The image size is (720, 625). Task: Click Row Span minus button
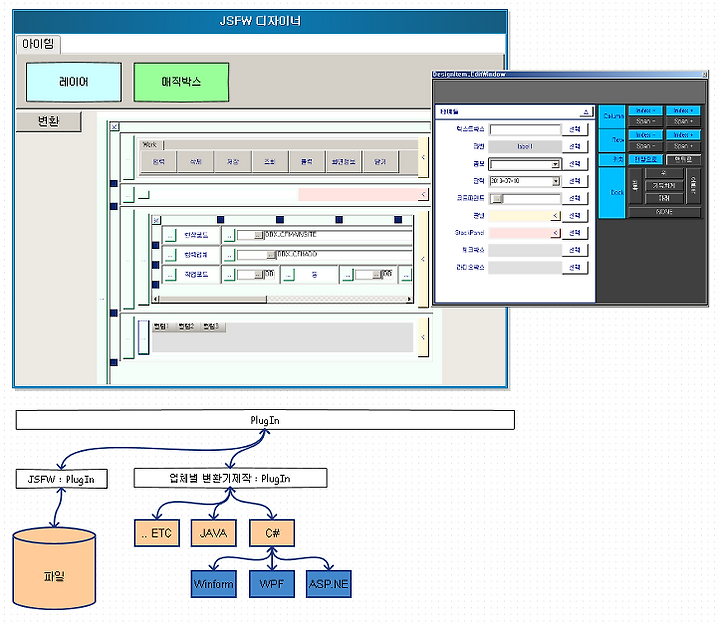(645, 146)
